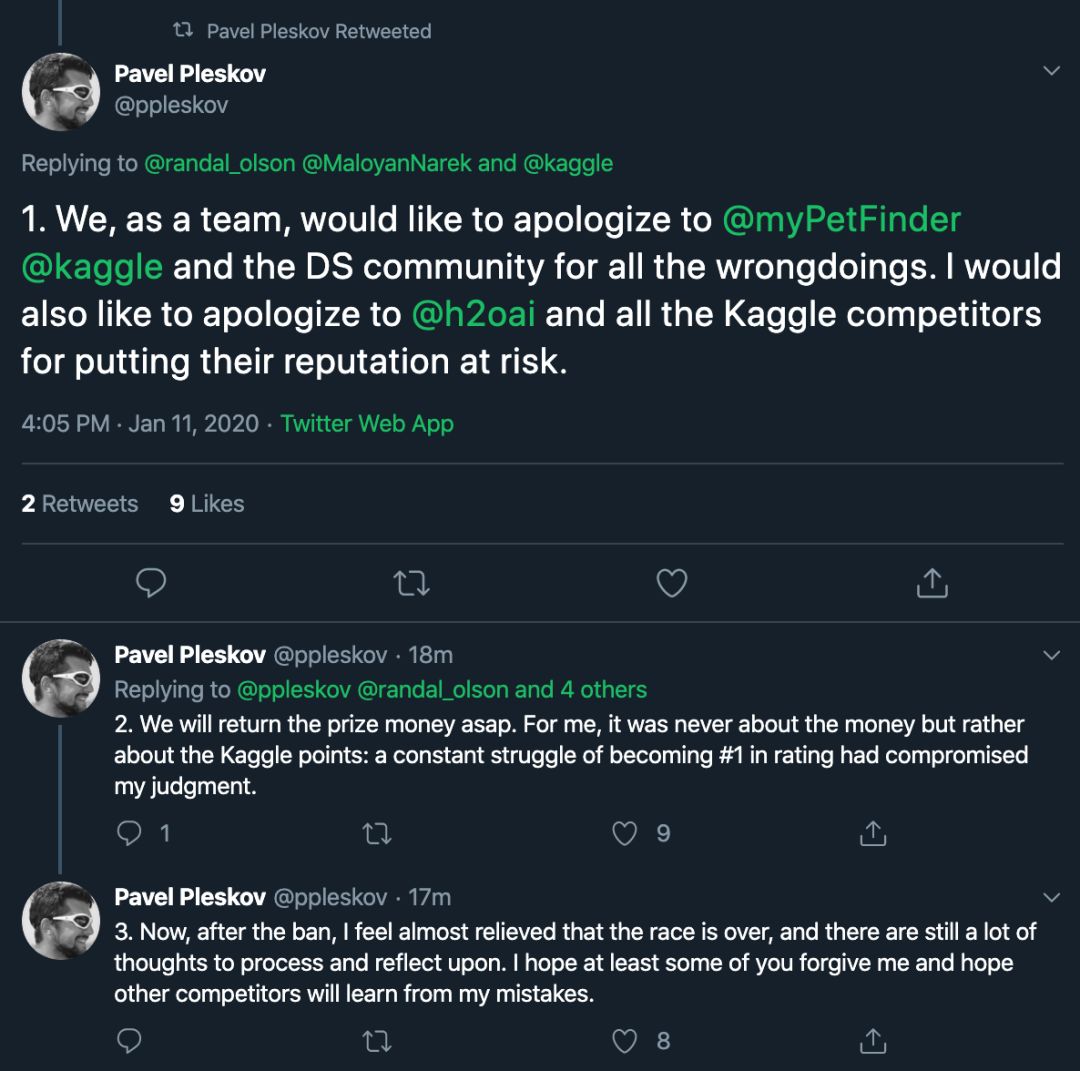1080x1071 pixels.
Task: Reply to the main apology tweet
Action: [149, 582]
